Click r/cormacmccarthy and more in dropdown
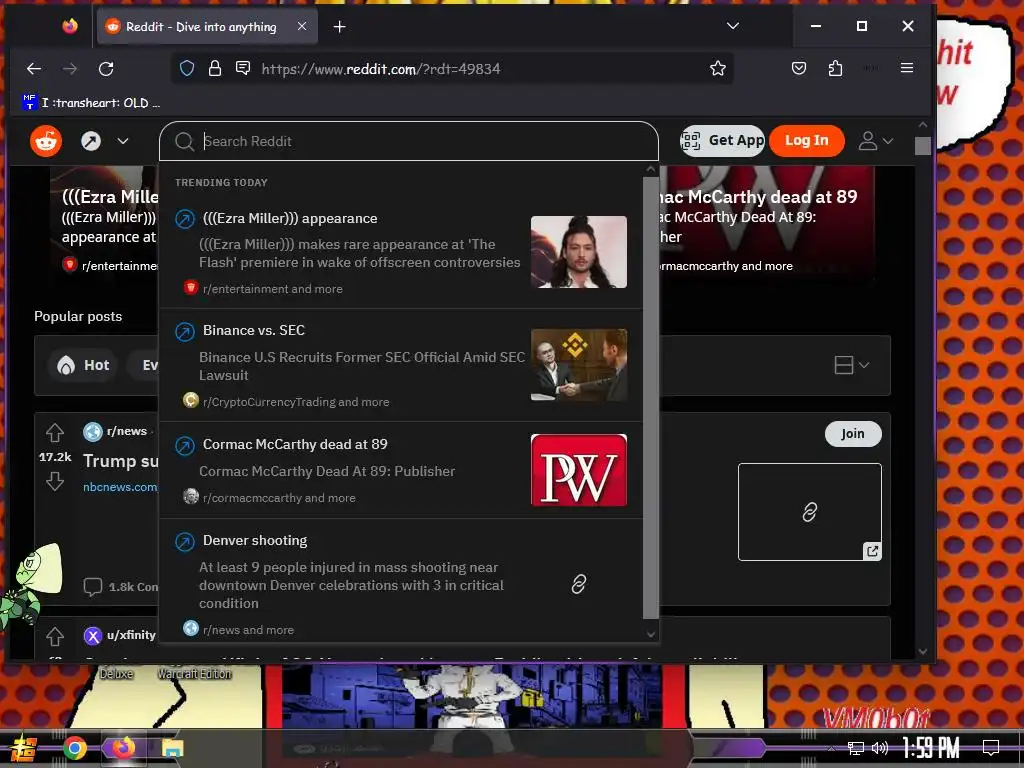Viewport: 1024px width, 768px height. pyautogui.click(x=279, y=498)
